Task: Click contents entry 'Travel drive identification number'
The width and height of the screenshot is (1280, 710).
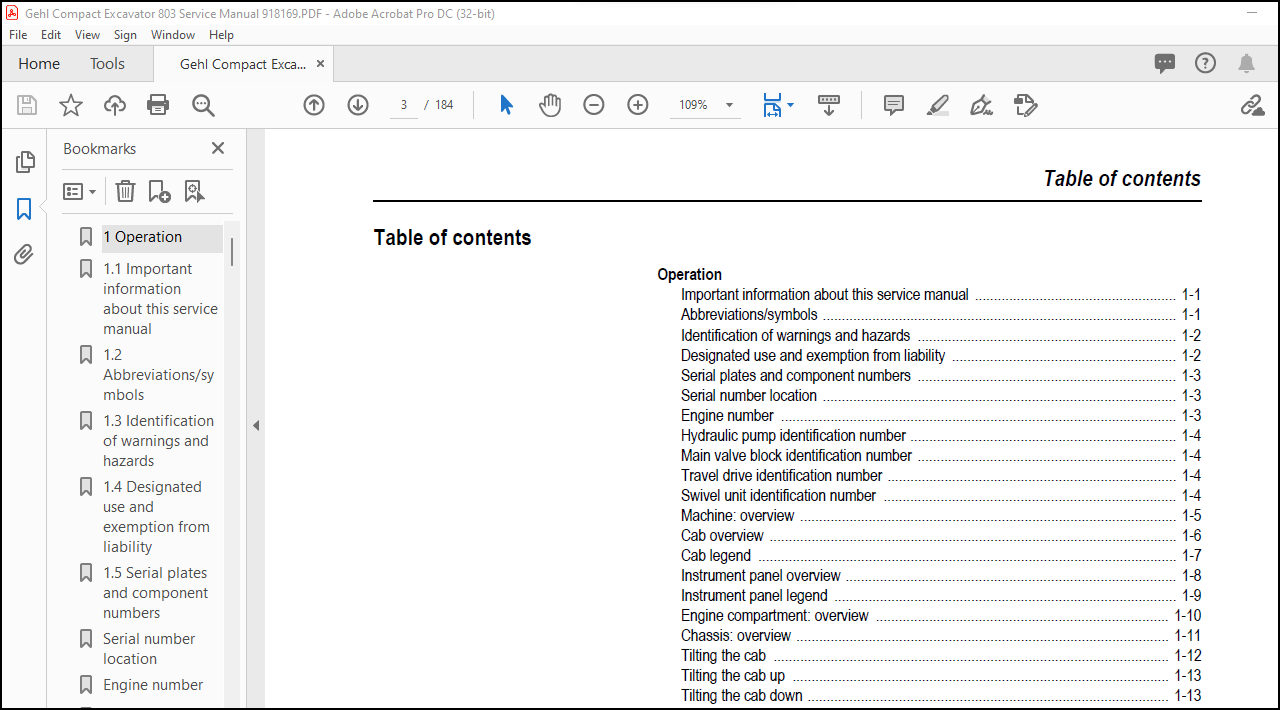Action: (x=781, y=475)
